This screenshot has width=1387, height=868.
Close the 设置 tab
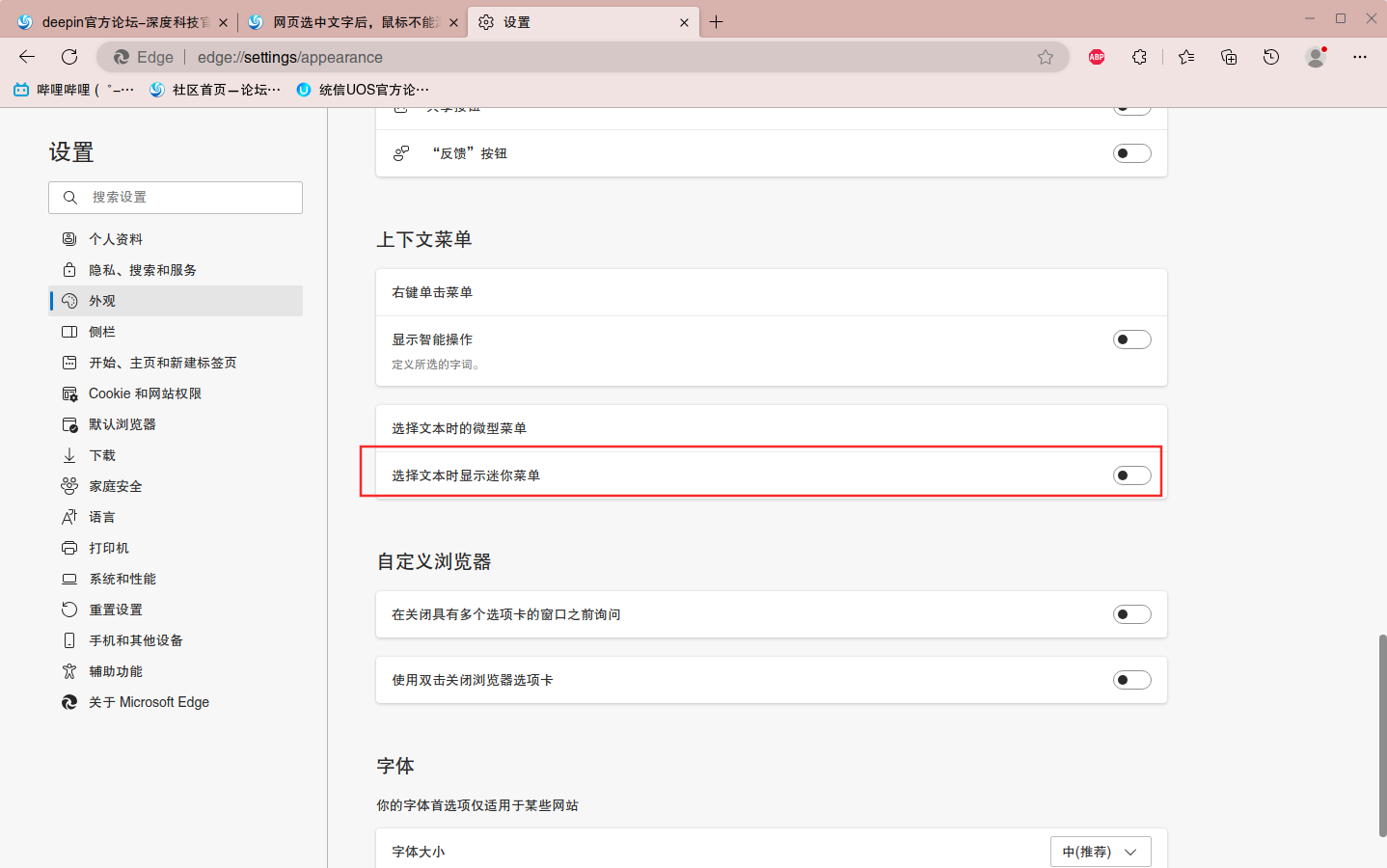(x=684, y=22)
